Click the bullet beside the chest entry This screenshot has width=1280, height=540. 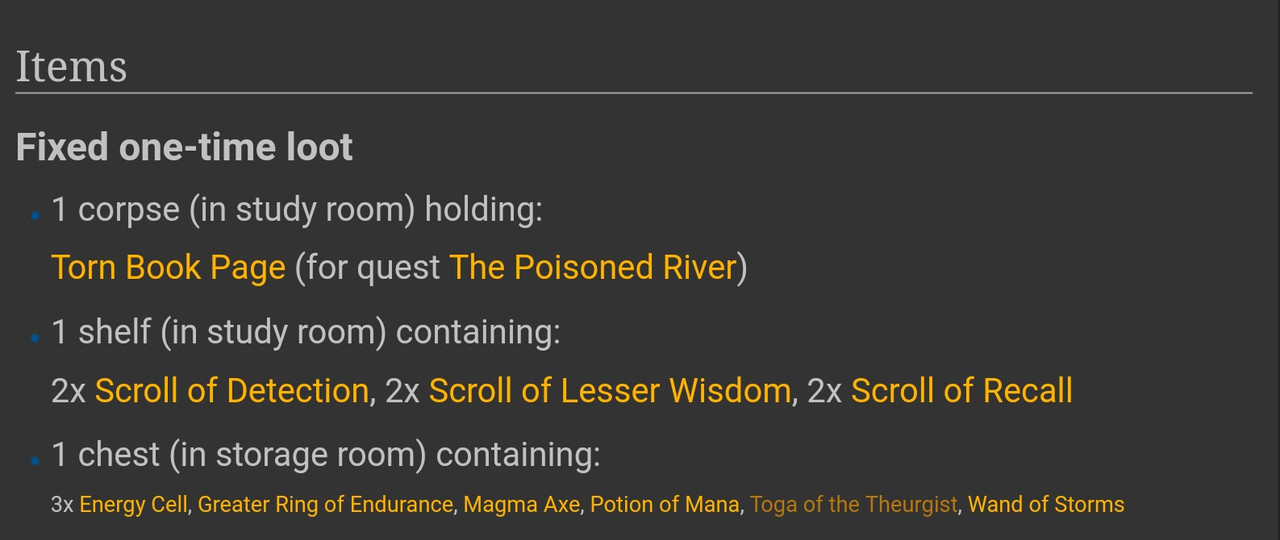point(35,461)
